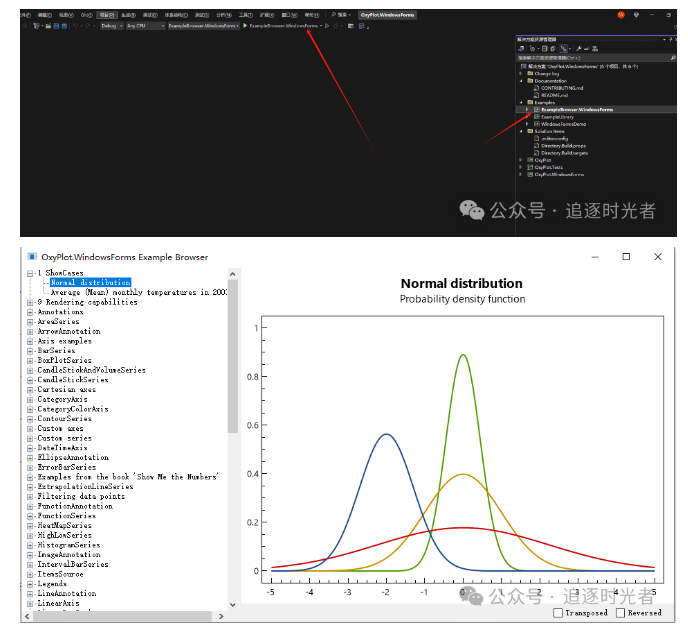Click the Redo arrow in Visual Studio toolbar
The width and height of the screenshot is (688, 629).
88,26
